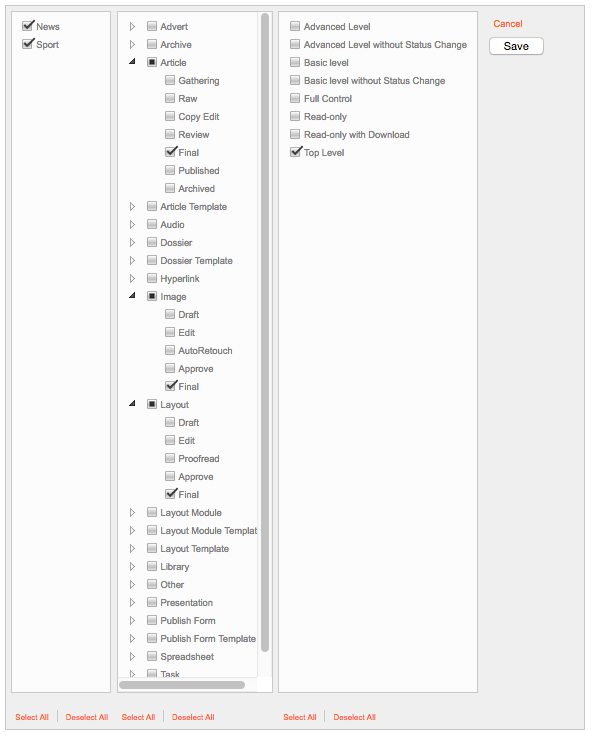Expand the Publish Form node

pyautogui.click(x=133, y=620)
